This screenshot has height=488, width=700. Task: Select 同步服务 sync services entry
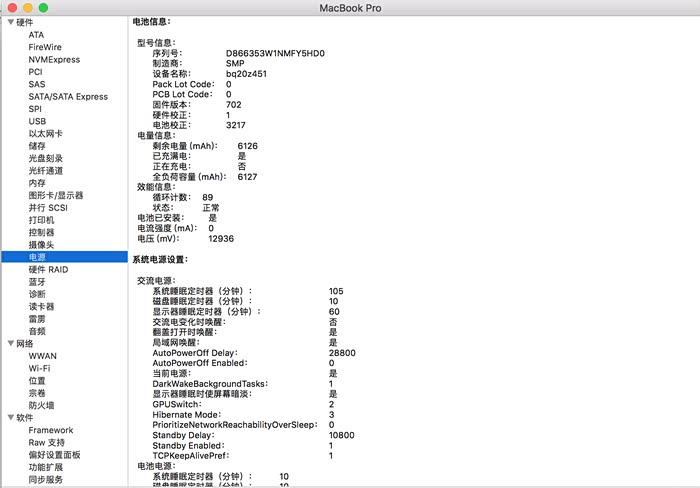pyautogui.click(x=46, y=480)
